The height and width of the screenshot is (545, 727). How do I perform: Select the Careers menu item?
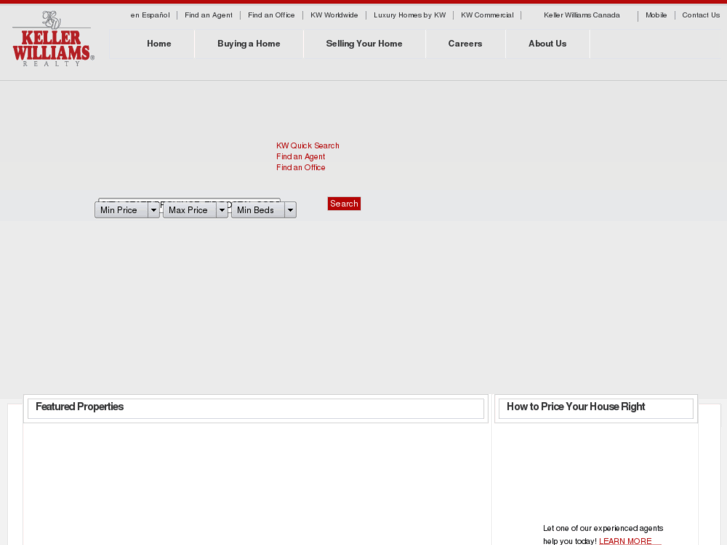coord(465,44)
